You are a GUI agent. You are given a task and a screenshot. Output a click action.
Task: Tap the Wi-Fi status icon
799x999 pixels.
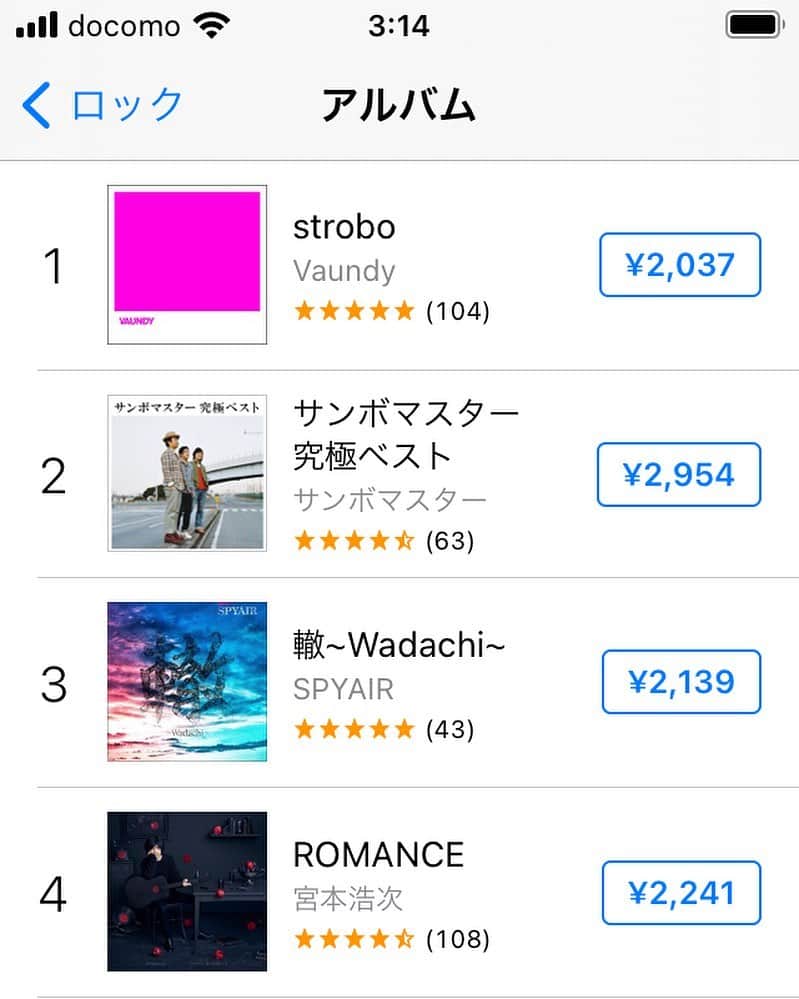[212, 25]
